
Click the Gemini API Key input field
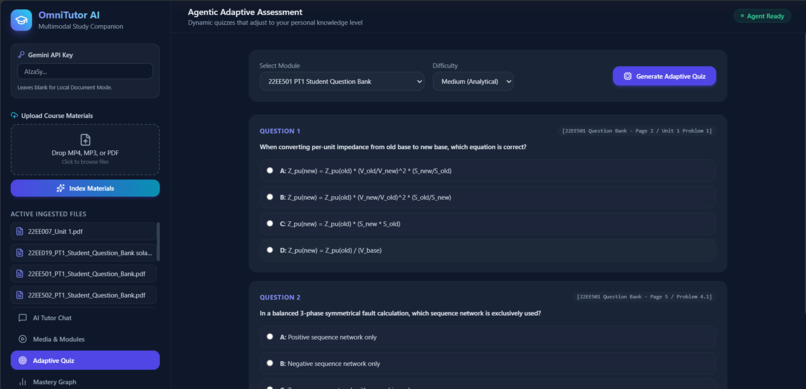pos(85,71)
